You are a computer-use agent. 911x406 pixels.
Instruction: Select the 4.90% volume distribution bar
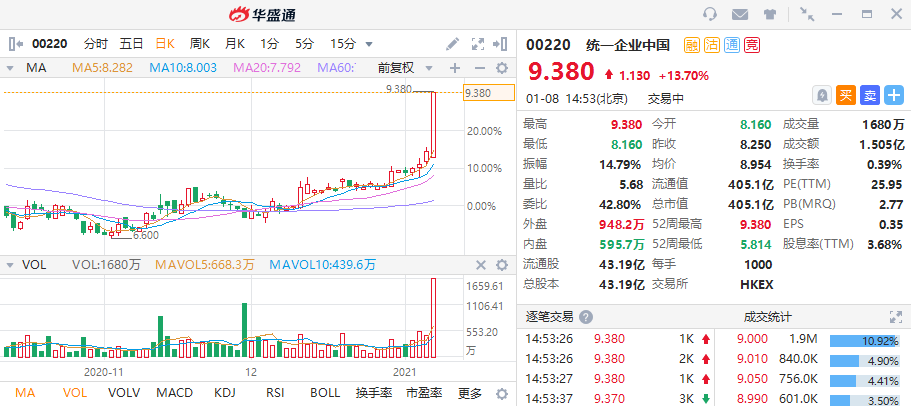pyautogui.click(x=865, y=361)
